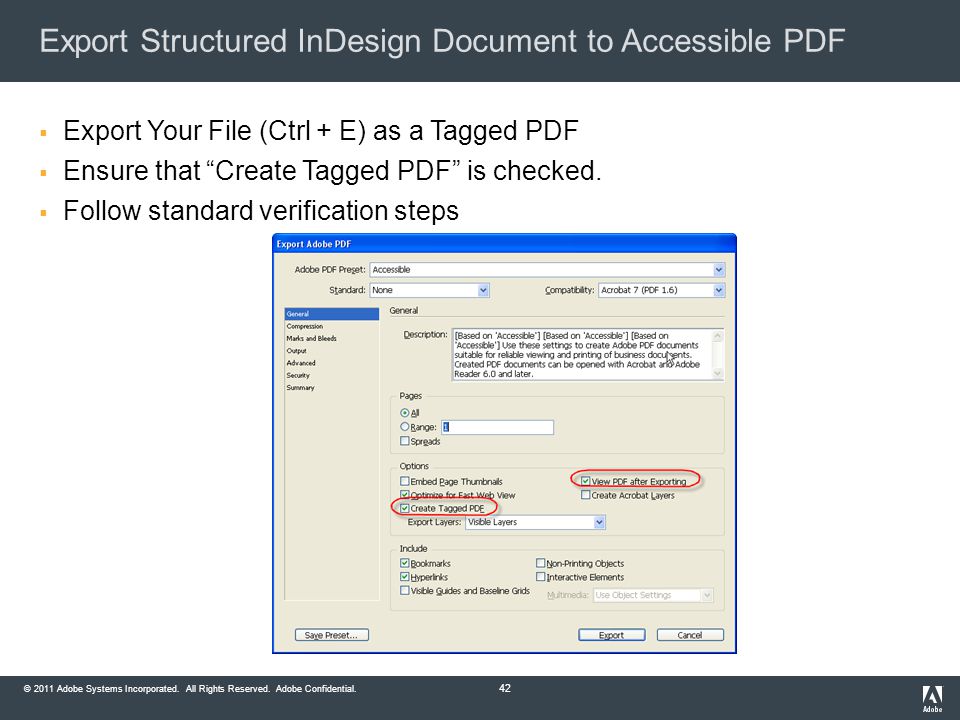Toggle the Hyperlinks checkbox
Viewport: 960px width, 720px height.
405,577
